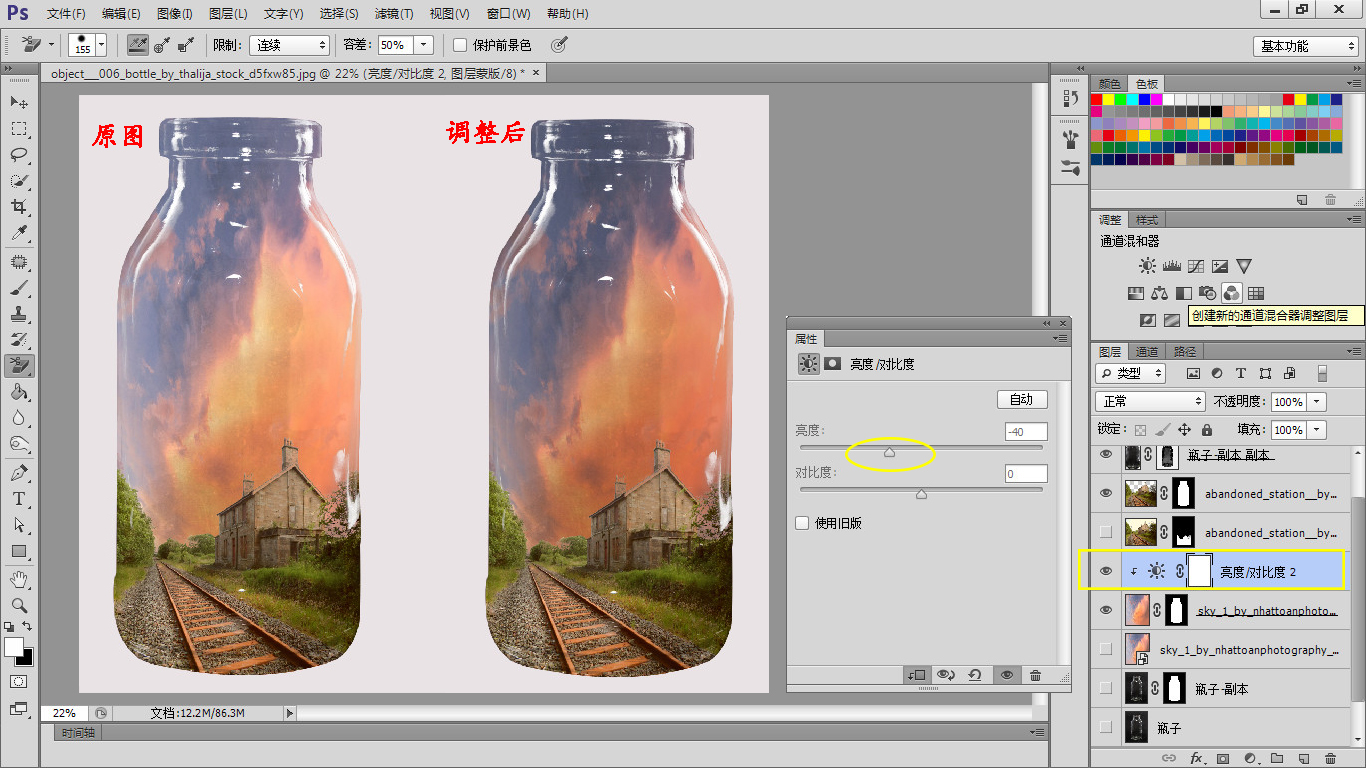Viewport: 1366px width, 768px height.
Task: Open the 填充 slider arrow
Action: click(1317, 429)
